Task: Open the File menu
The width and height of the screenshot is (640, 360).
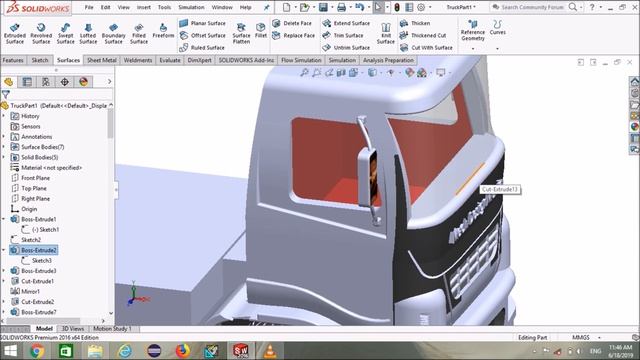Action: (x=89, y=7)
